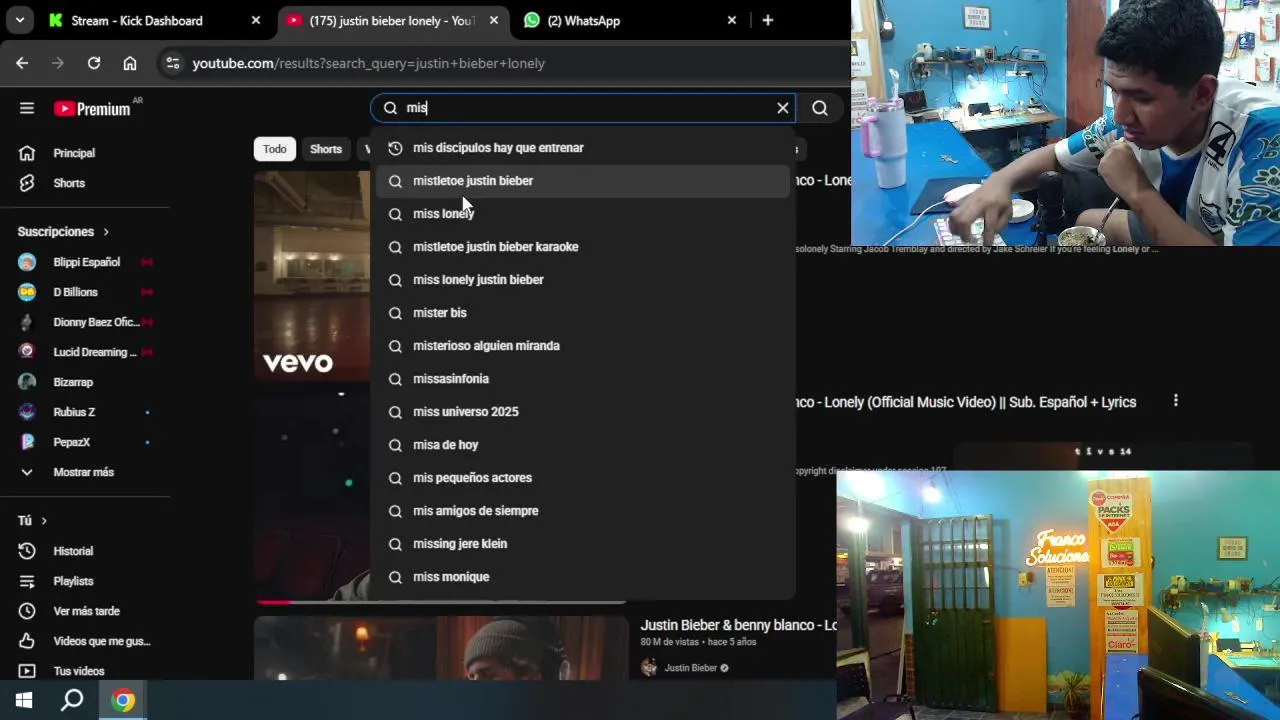This screenshot has width=1280, height=720.
Task: Open the three-dot menu for Lyrics video
Action: (1176, 400)
